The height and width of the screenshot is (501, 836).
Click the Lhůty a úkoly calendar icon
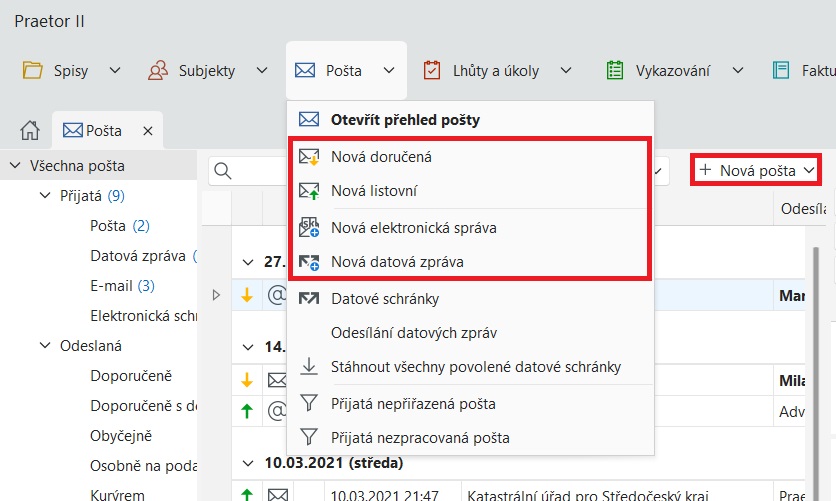click(x=432, y=70)
